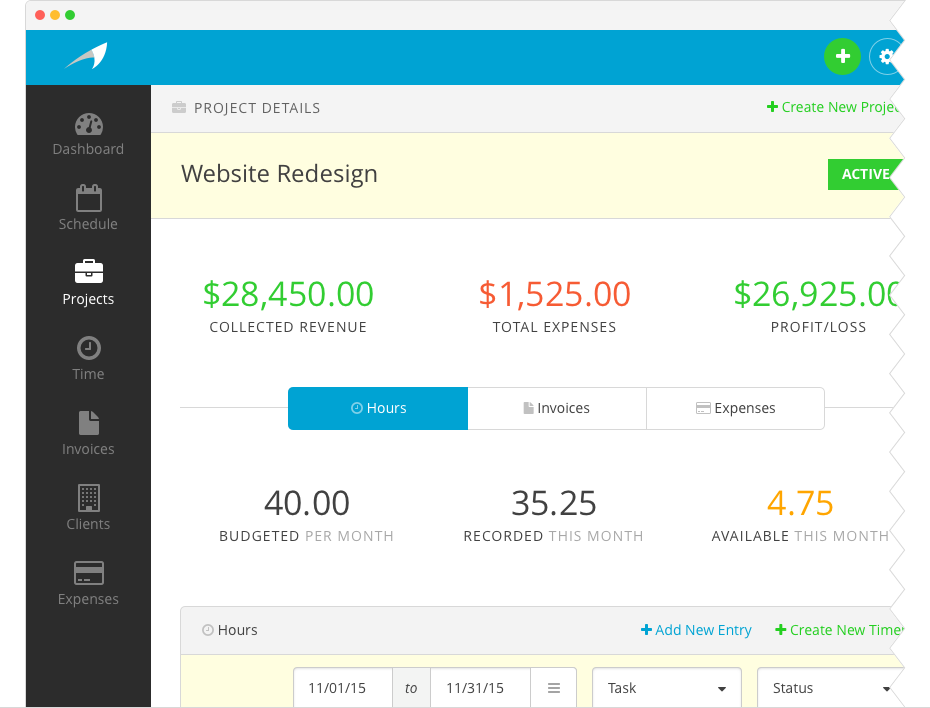Open the Status dropdown filter
930x708 pixels.
click(830, 688)
